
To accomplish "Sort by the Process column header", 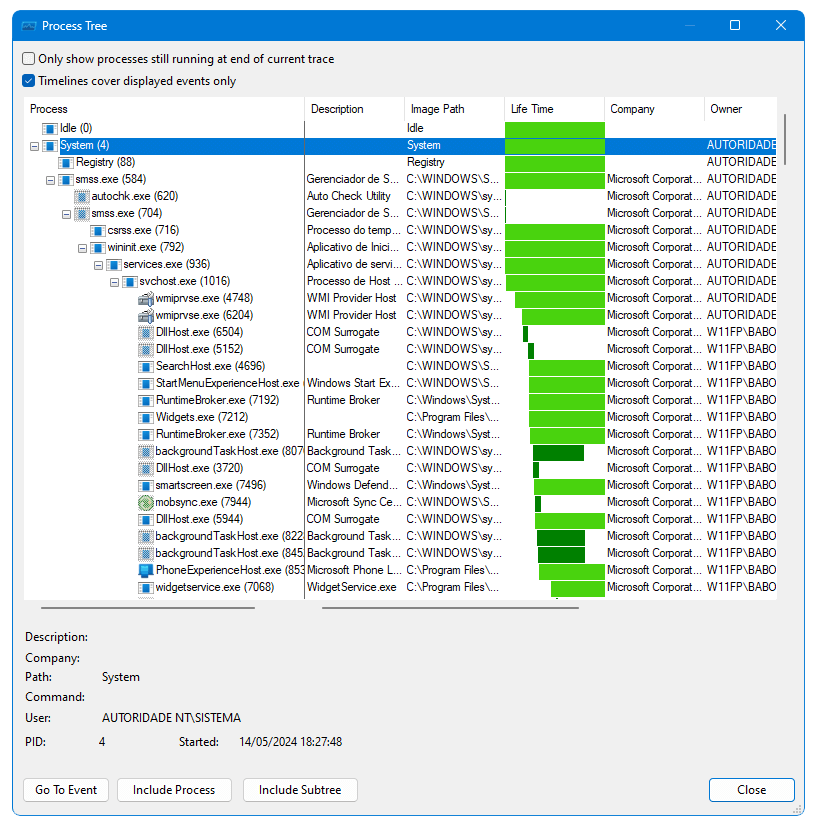I will 164,109.
